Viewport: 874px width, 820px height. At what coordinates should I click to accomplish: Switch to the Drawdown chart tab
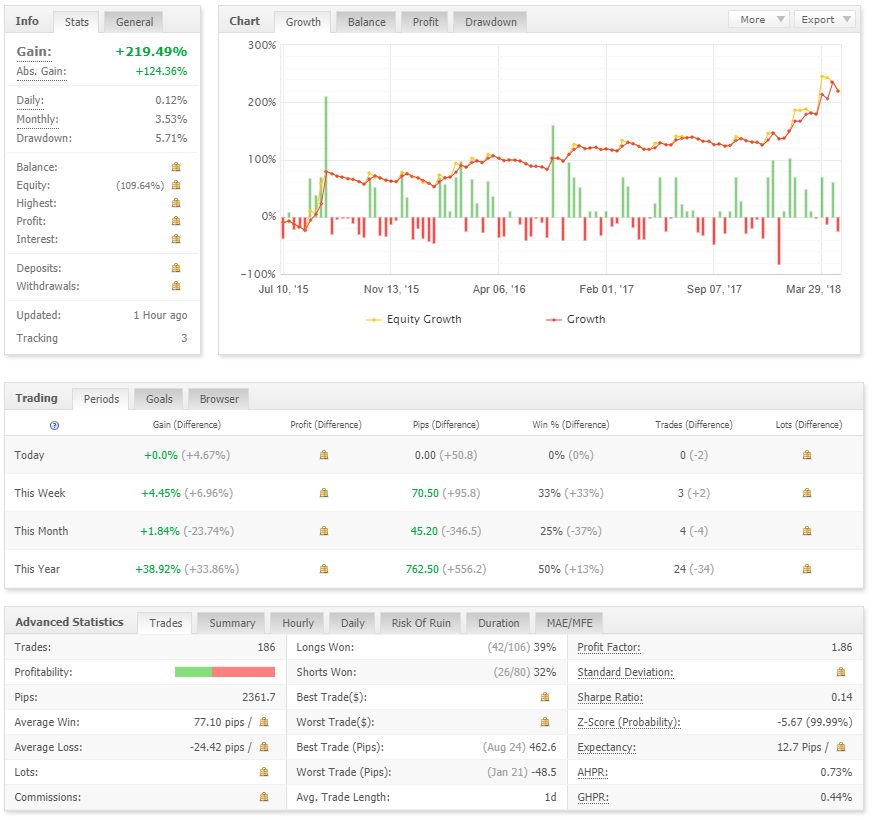tap(491, 22)
